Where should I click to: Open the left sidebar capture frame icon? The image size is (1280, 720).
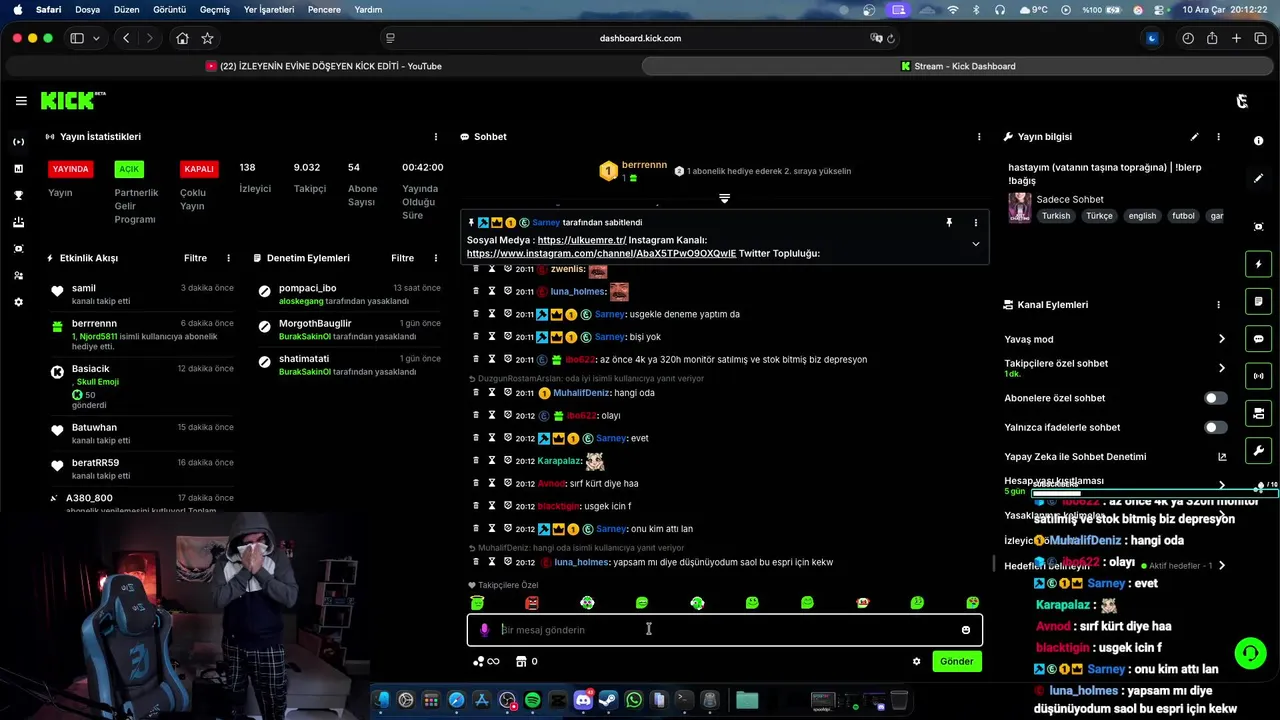coord(18,248)
